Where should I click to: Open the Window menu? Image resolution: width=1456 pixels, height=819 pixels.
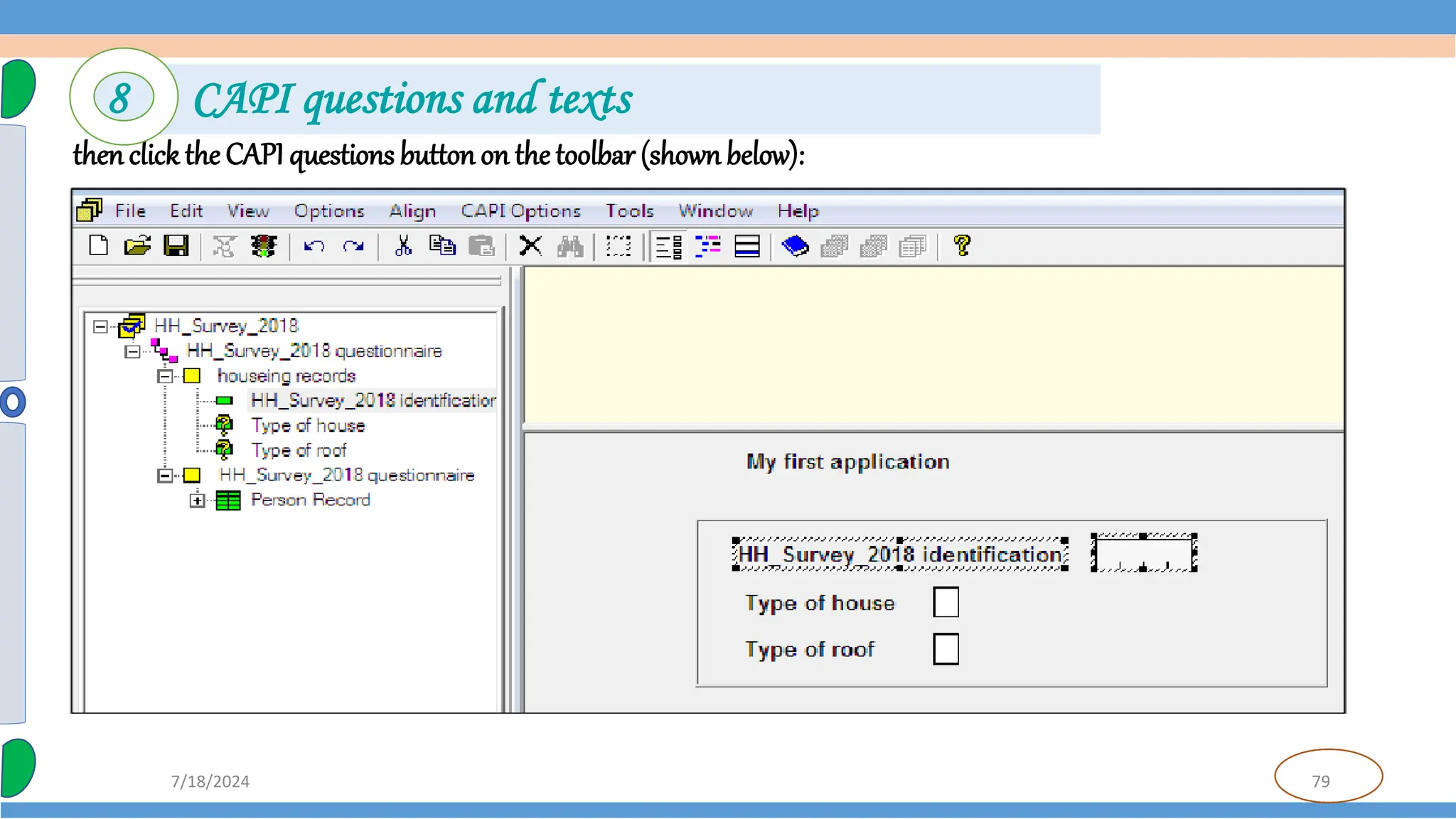point(715,211)
